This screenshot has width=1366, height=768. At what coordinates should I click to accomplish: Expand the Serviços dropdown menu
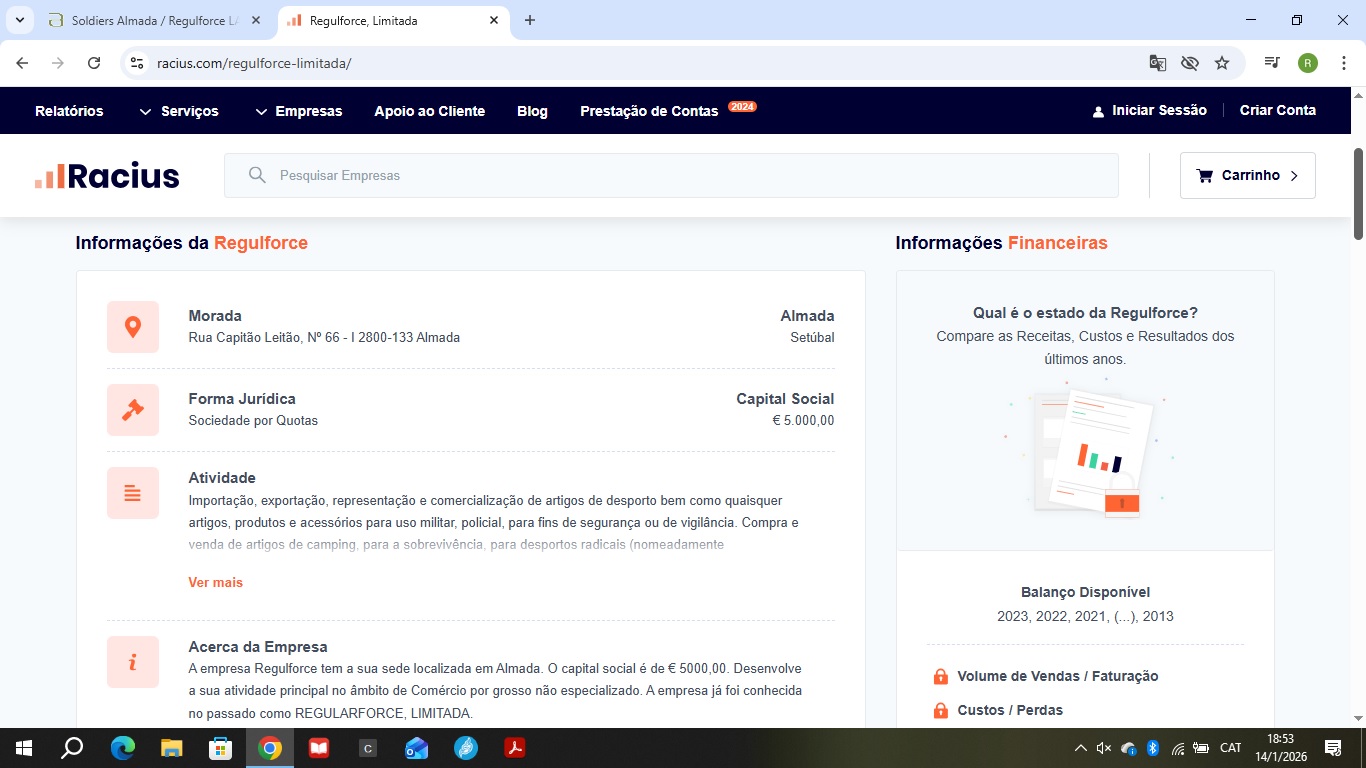click(x=179, y=111)
